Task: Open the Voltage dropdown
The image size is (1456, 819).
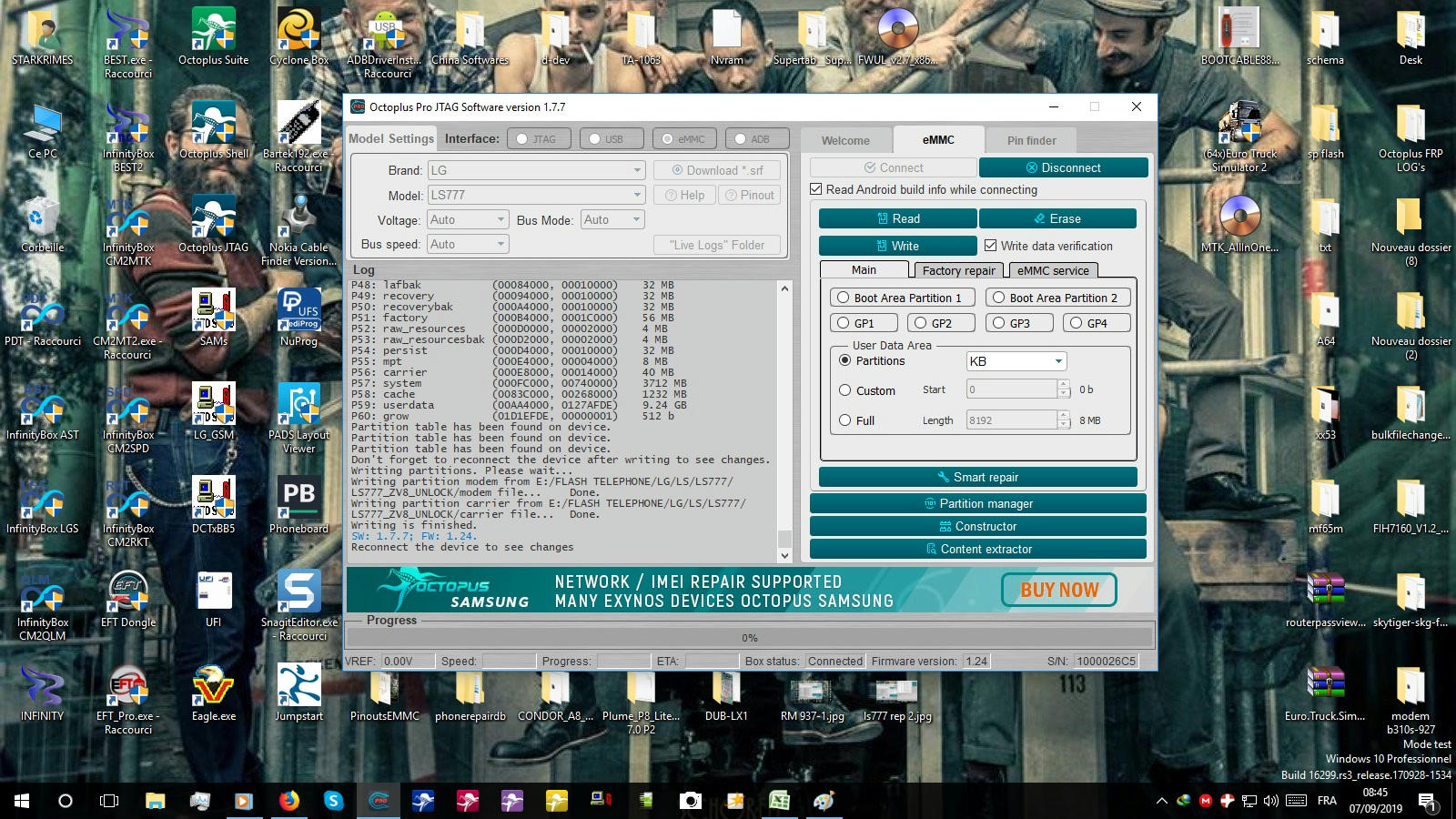Action: pyautogui.click(x=468, y=219)
